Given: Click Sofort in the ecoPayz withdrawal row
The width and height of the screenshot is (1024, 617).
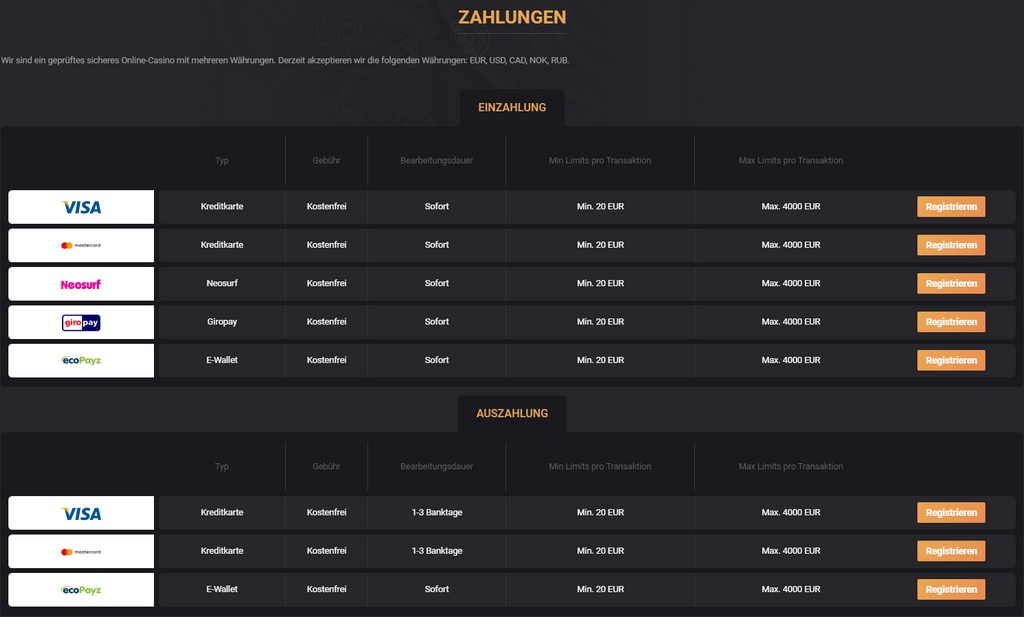Looking at the screenshot, I should pyautogui.click(x=437, y=590).
